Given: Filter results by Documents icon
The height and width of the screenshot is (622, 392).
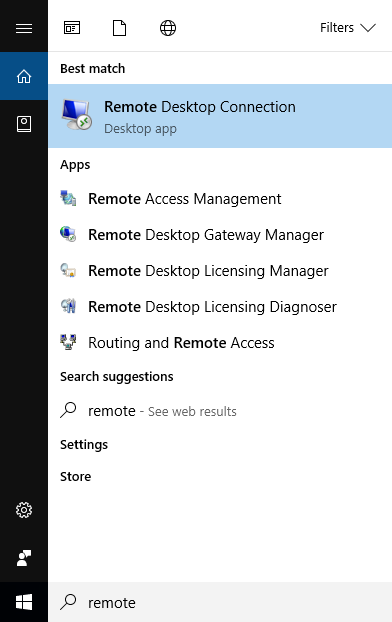Looking at the screenshot, I should [119, 28].
